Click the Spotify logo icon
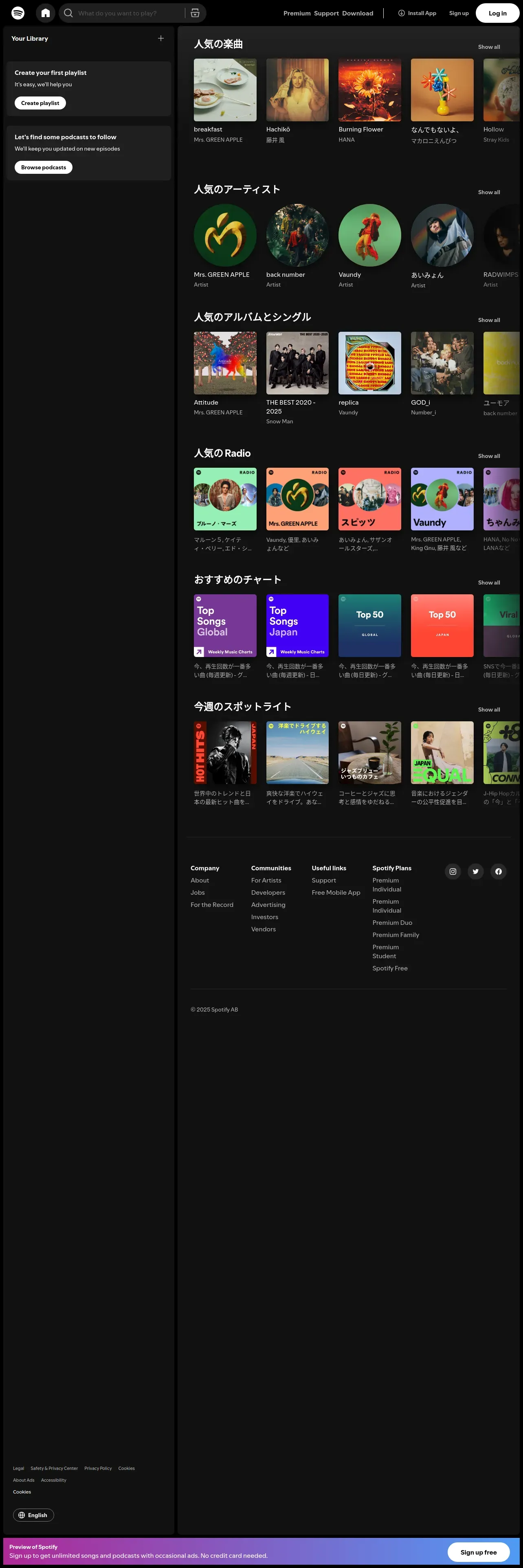Screen dimensions: 523x1568 (x=18, y=13)
